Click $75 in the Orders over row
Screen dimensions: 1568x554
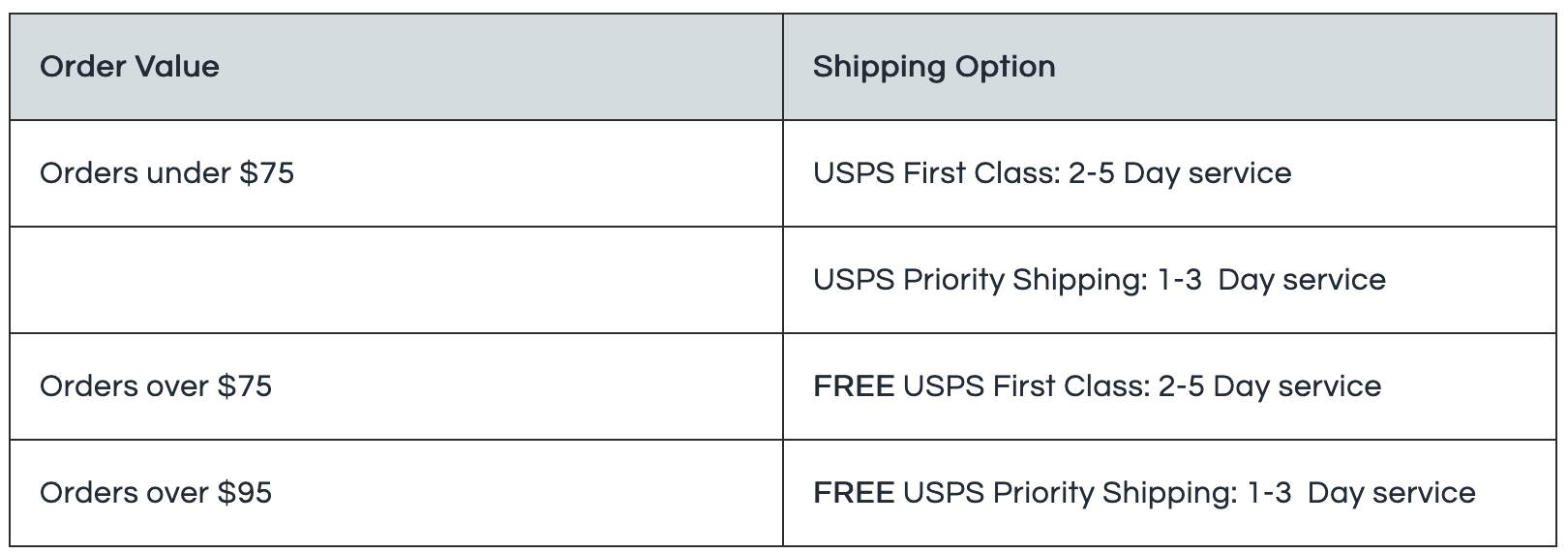coord(245,386)
